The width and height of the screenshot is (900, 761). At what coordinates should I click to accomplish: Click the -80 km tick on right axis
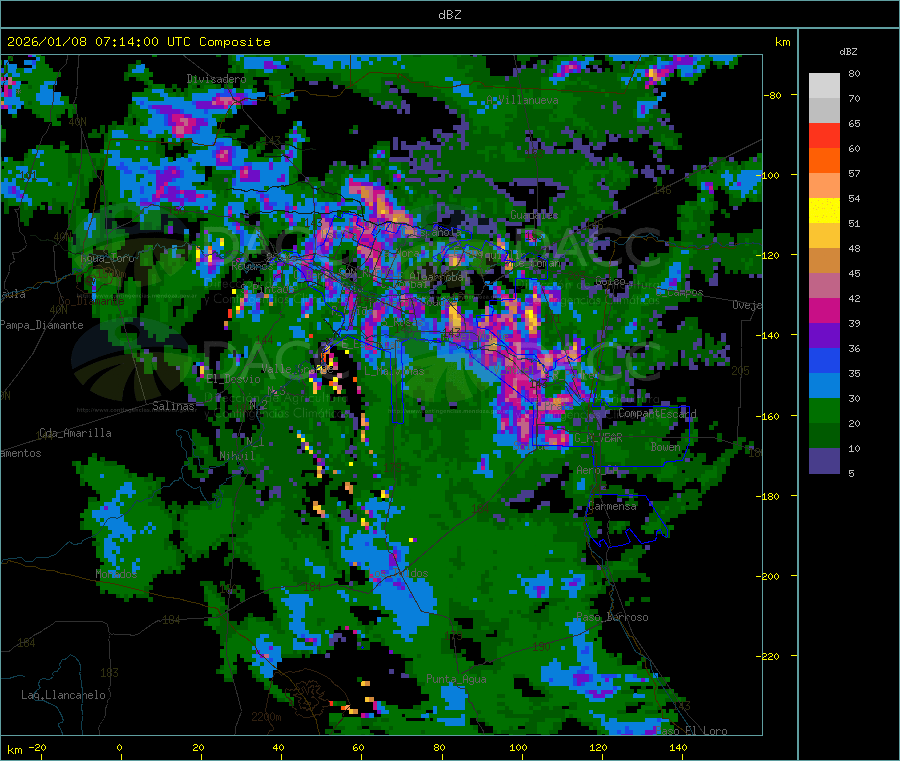(x=773, y=95)
